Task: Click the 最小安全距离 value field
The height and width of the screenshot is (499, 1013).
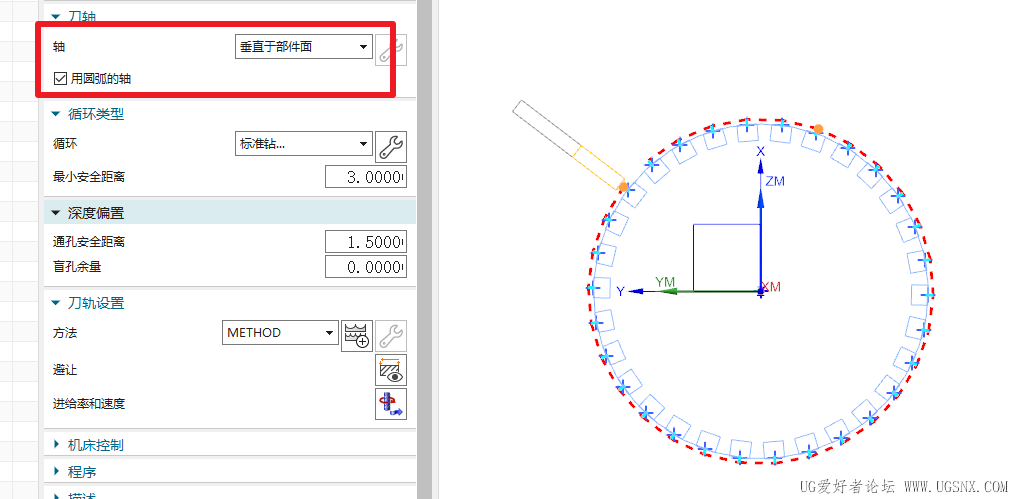Action: tap(366, 177)
